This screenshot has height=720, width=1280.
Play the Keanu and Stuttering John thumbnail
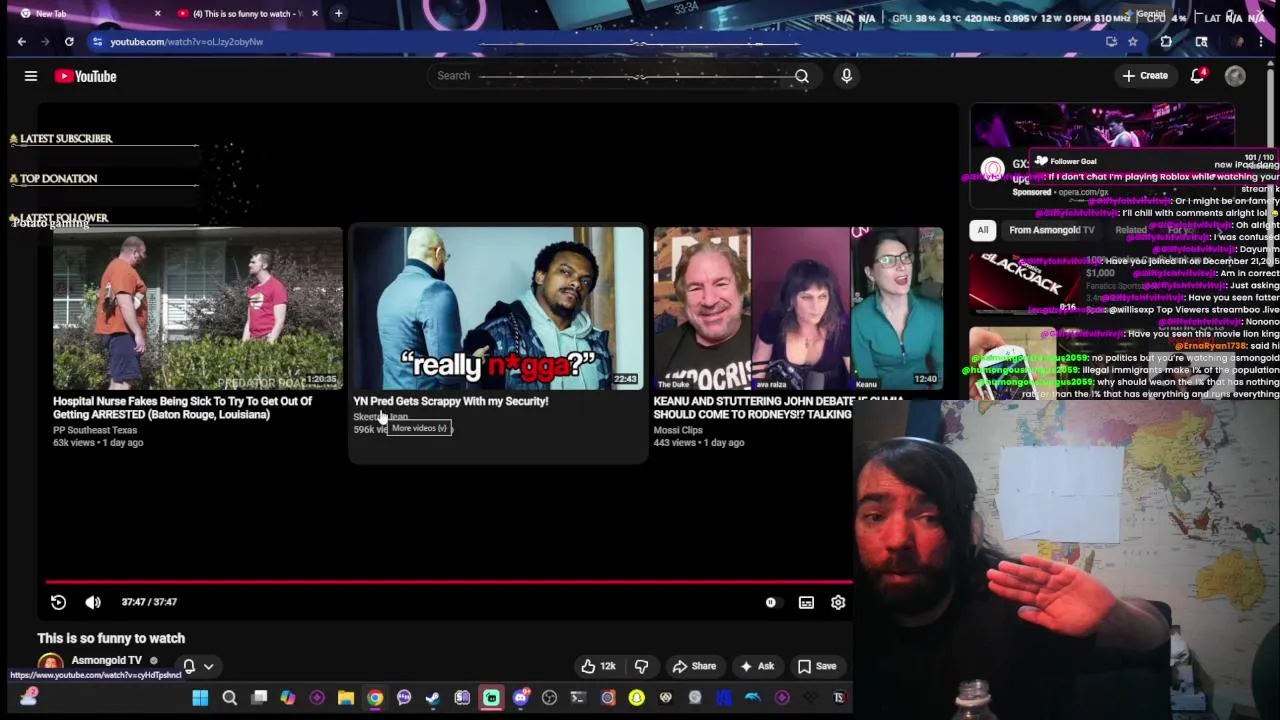(x=798, y=308)
